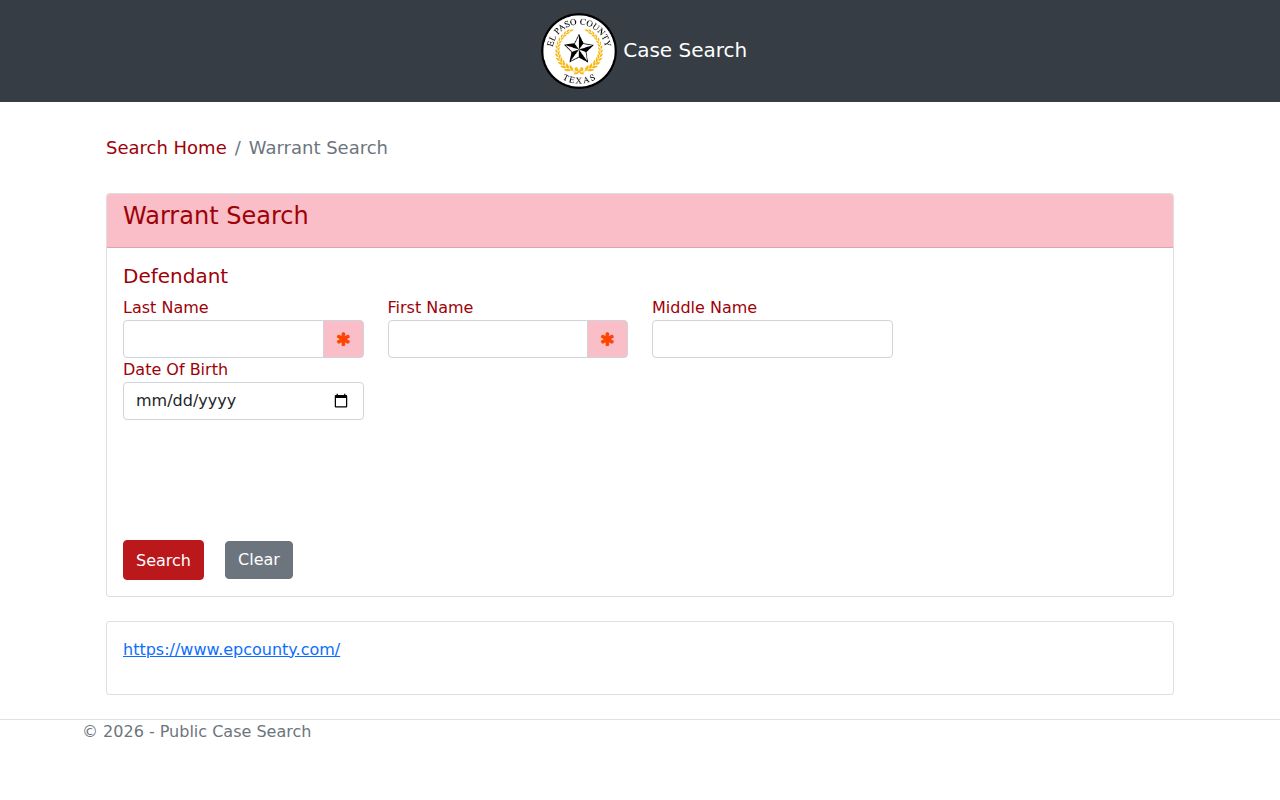The width and height of the screenshot is (1280, 800).
Task: Open the date picker calendar icon
Action: [341, 401]
